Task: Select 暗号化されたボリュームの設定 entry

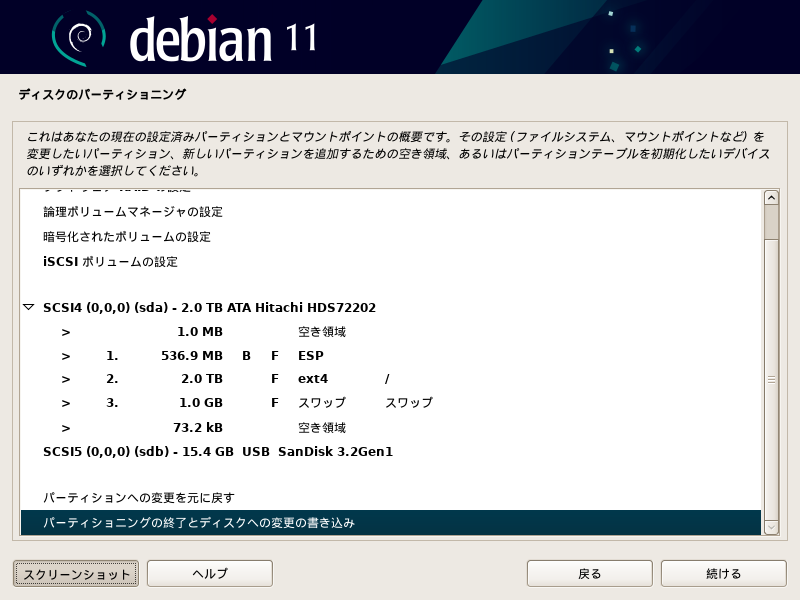Action: [x=391, y=237]
